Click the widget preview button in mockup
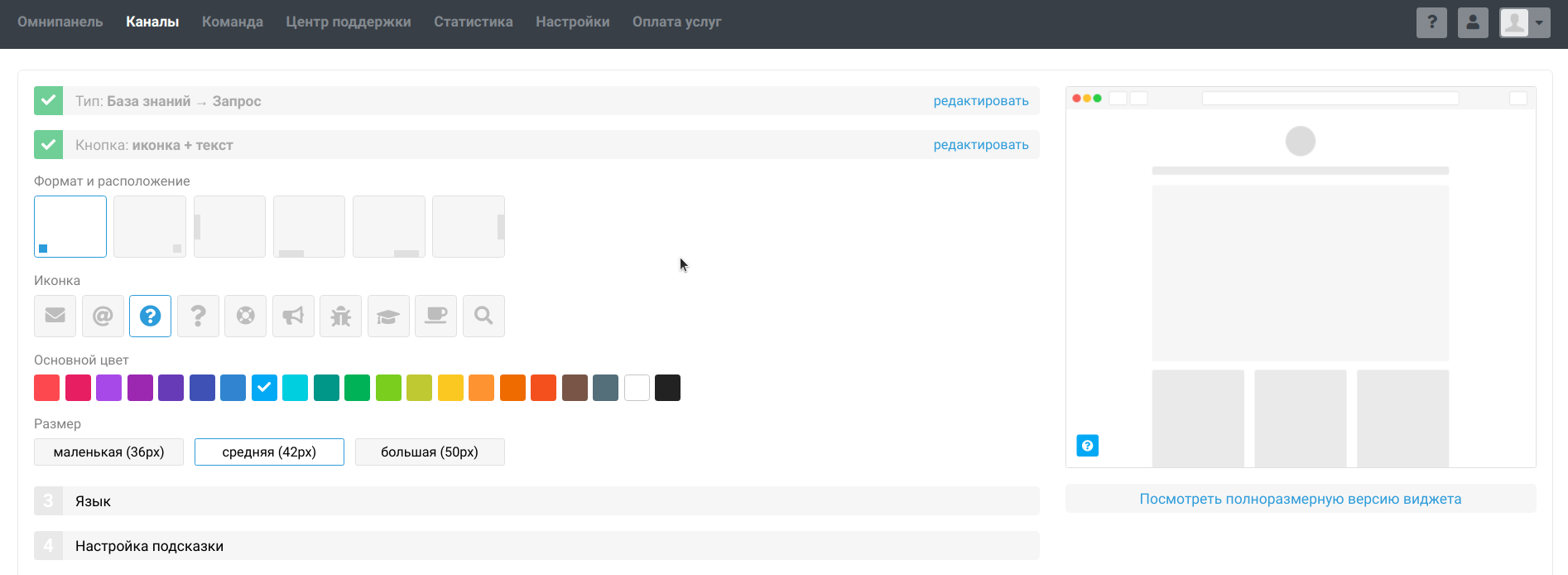The height and width of the screenshot is (575, 1568). [x=1087, y=446]
